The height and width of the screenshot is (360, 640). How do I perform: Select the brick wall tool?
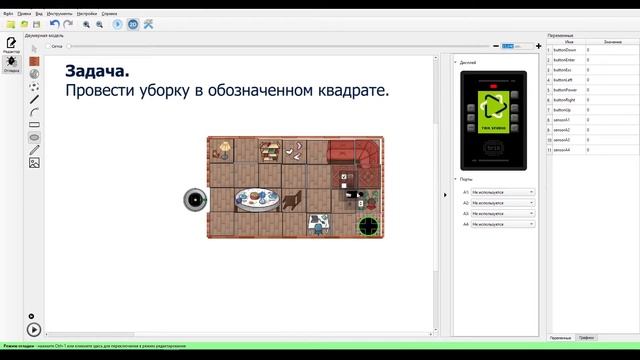34,62
